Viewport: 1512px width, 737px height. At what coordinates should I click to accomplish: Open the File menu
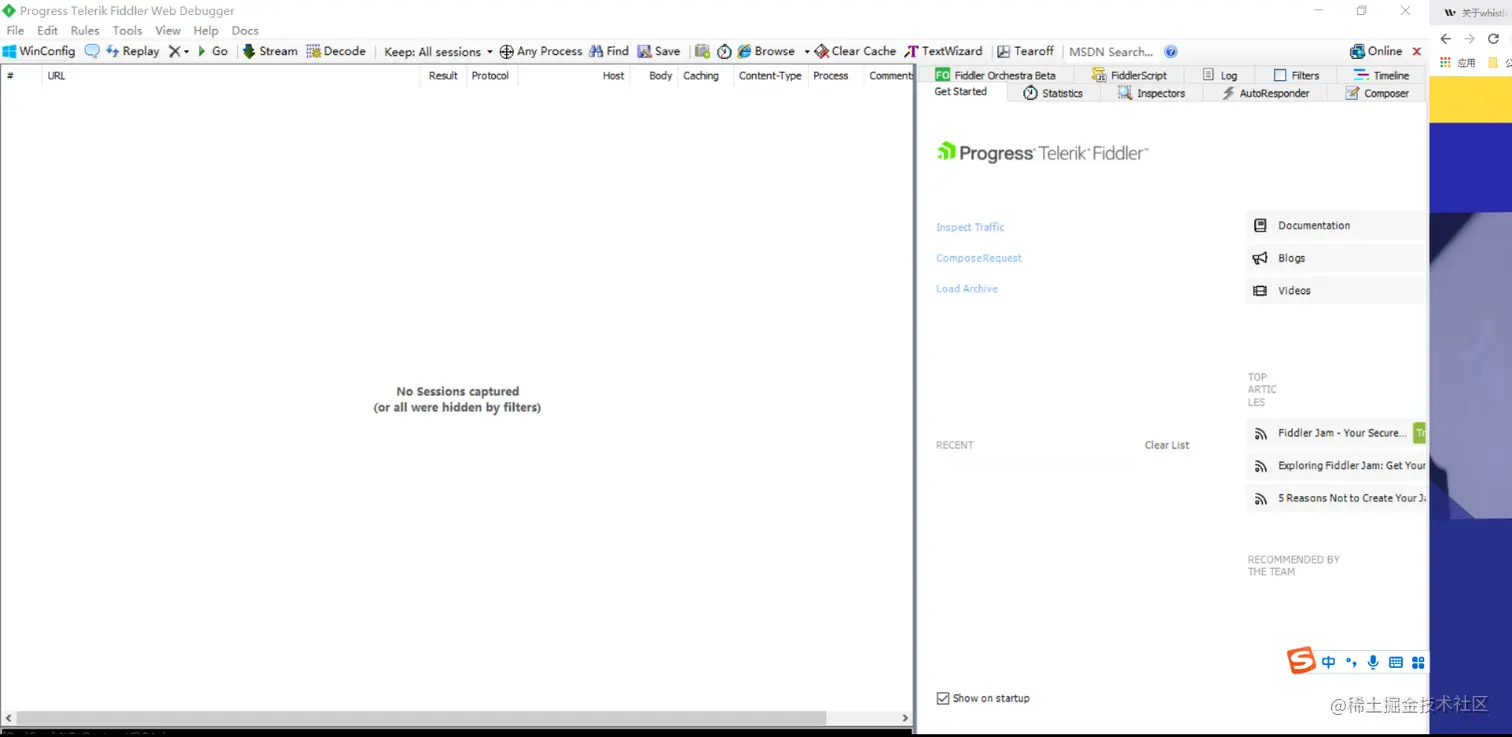(x=15, y=30)
